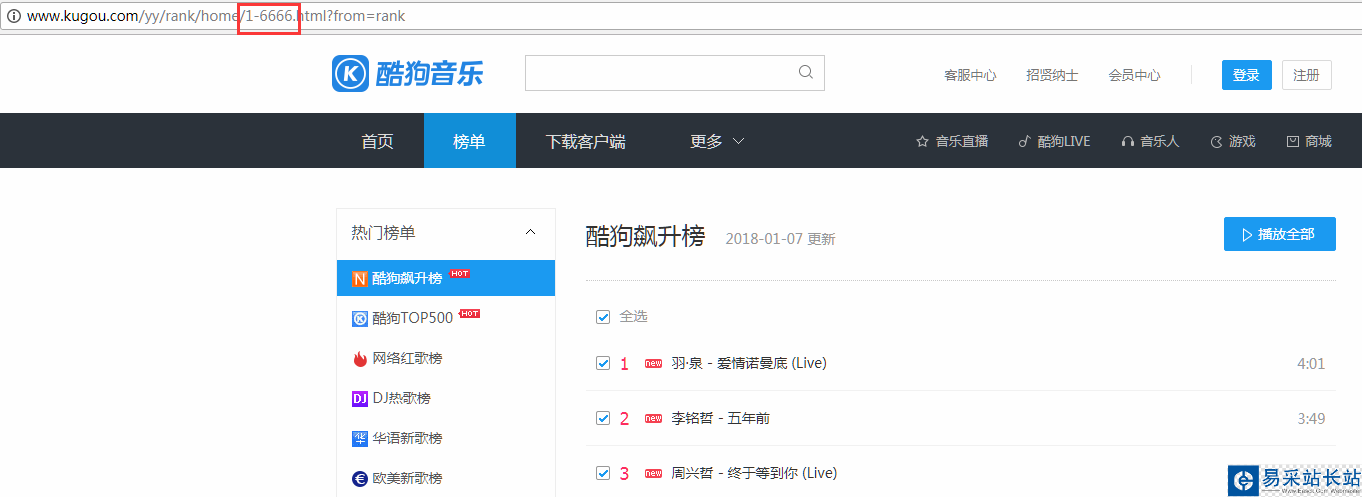Open 音乐直播 in the nav bar

[952, 141]
